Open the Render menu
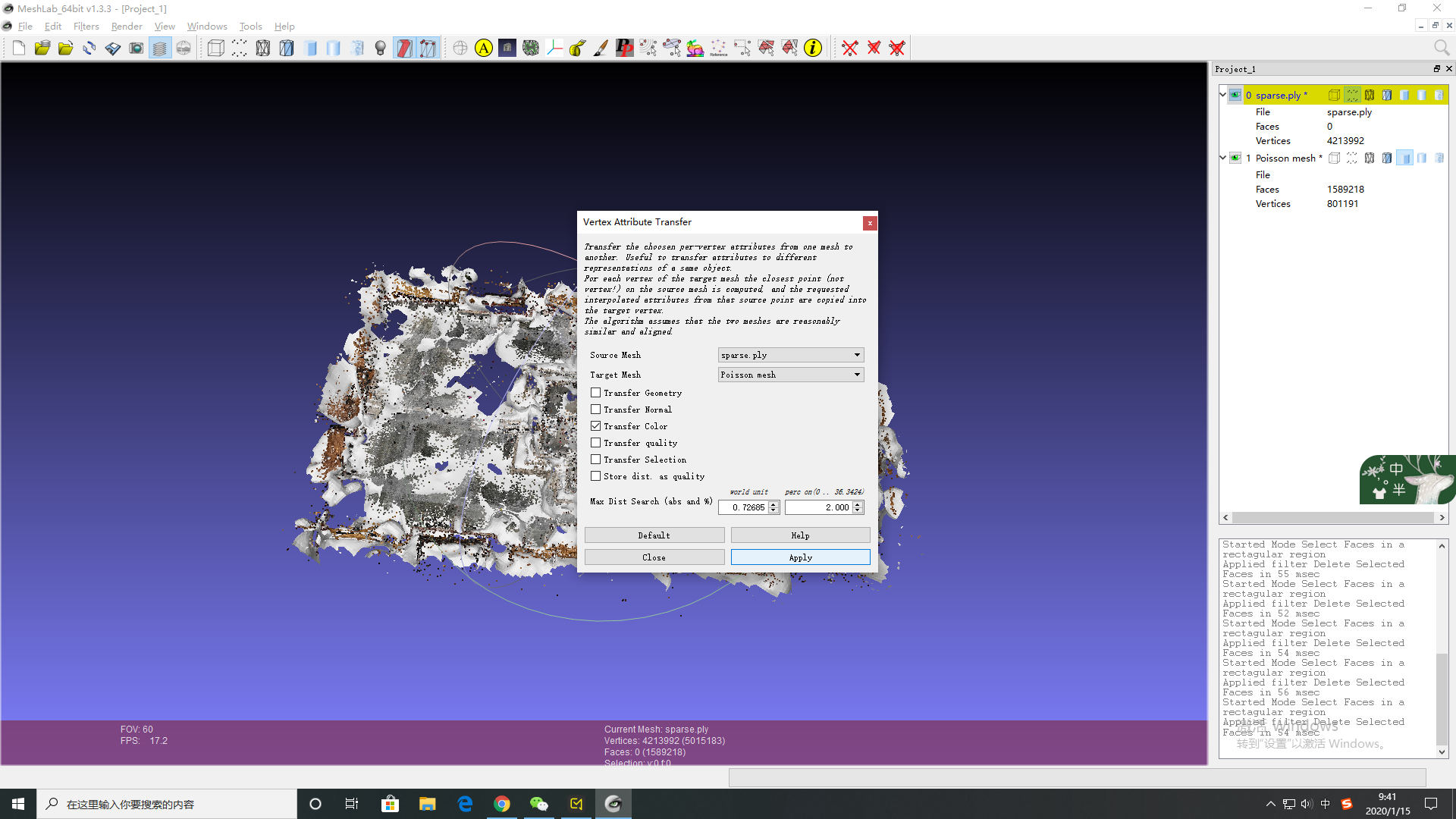Screen dimensions: 1456x819 tap(127, 26)
